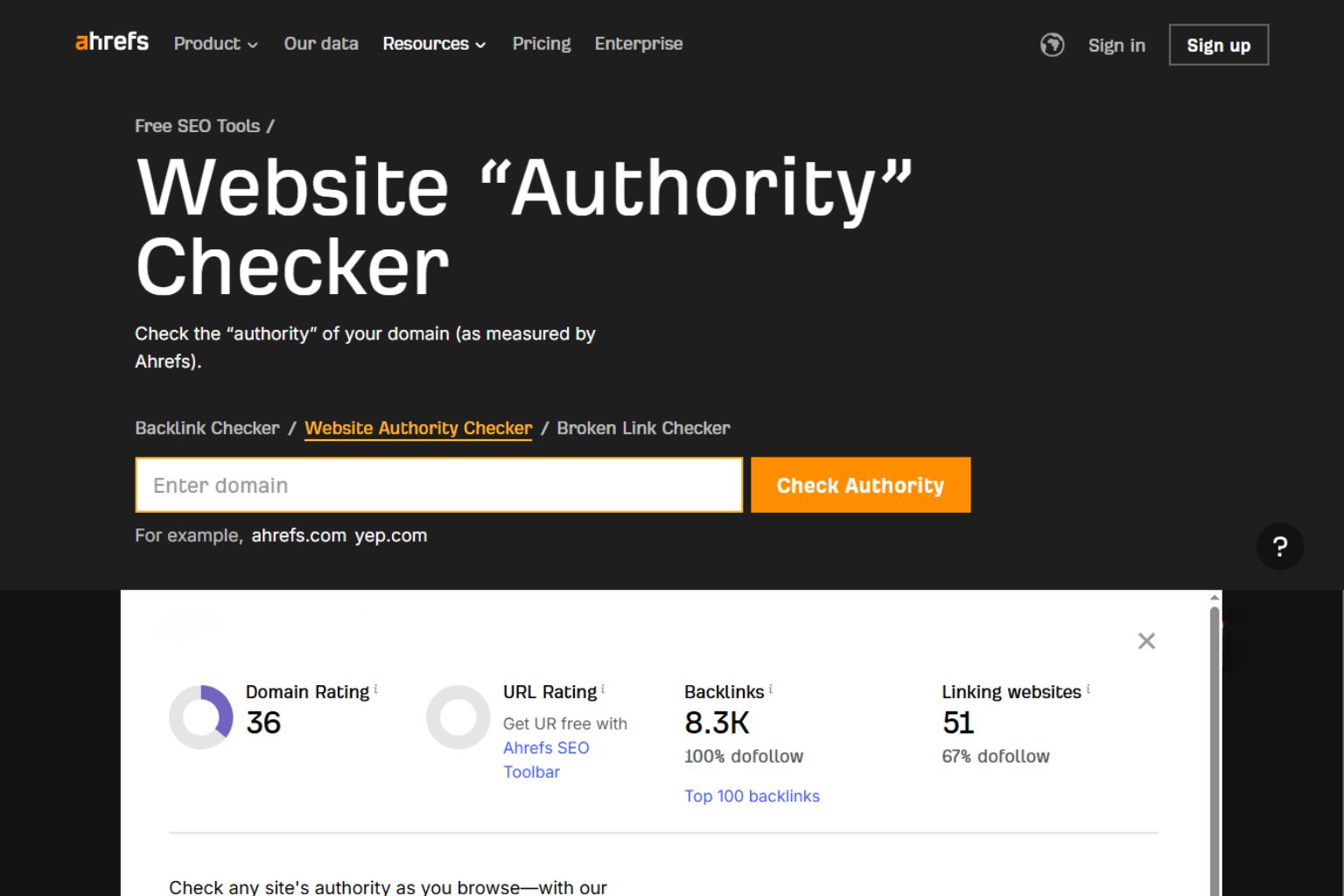Viewport: 1344px width, 896px height.
Task: Switch to the Broken Link Checker tab
Action: [x=643, y=428]
